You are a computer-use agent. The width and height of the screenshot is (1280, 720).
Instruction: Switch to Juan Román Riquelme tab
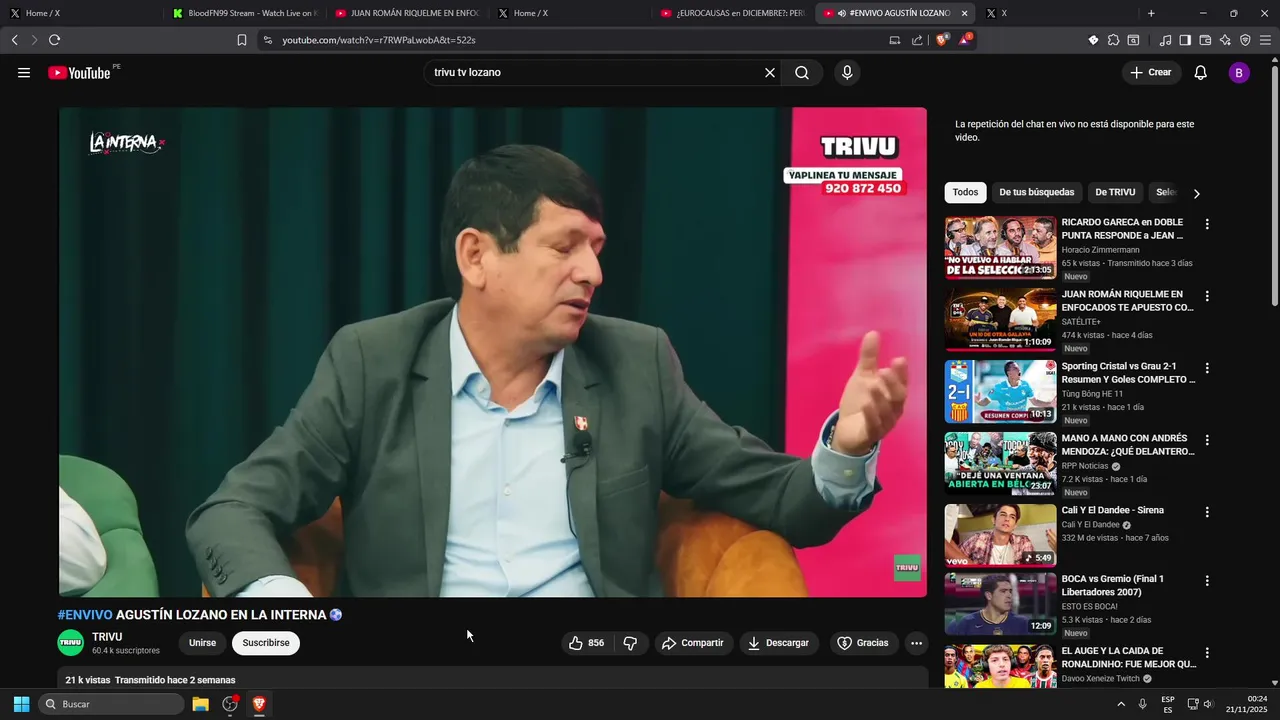pyautogui.click(x=406, y=13)
